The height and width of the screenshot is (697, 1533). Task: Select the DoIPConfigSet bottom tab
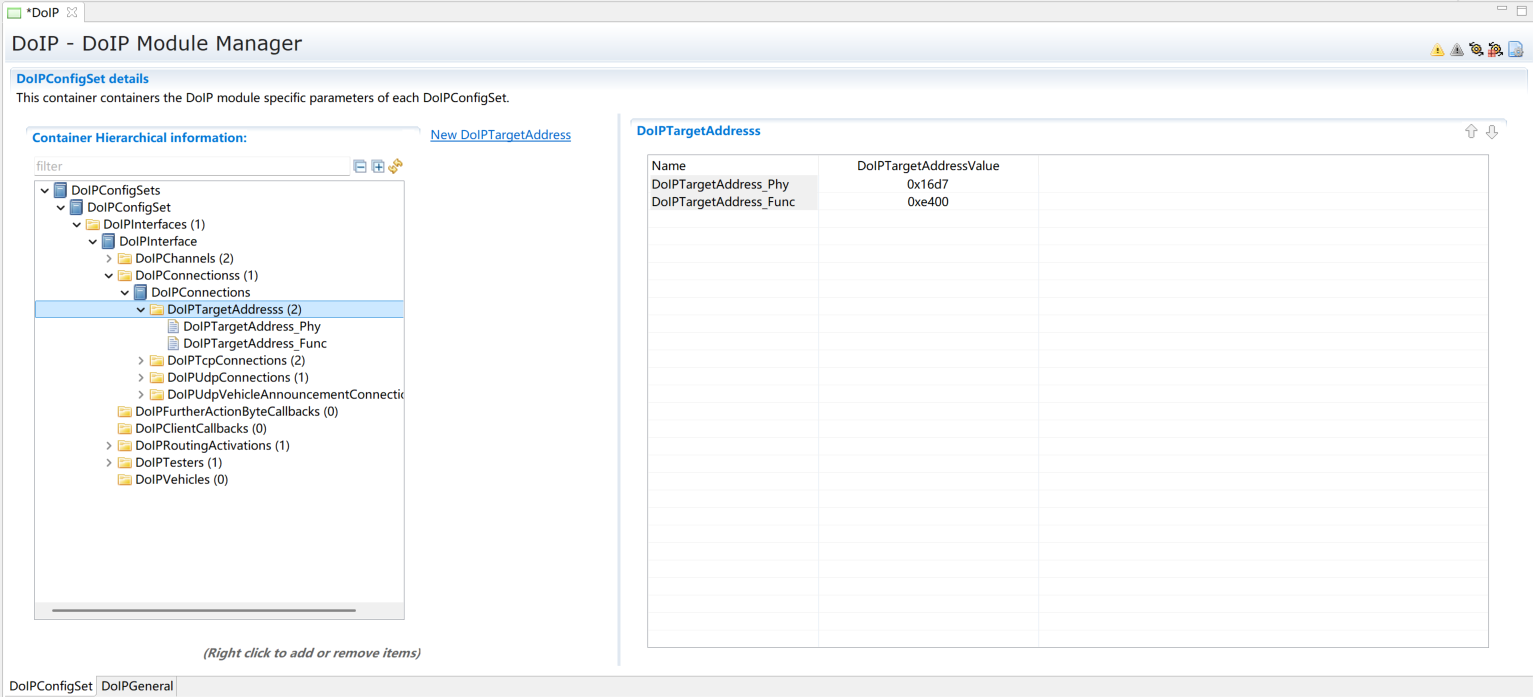50,686
